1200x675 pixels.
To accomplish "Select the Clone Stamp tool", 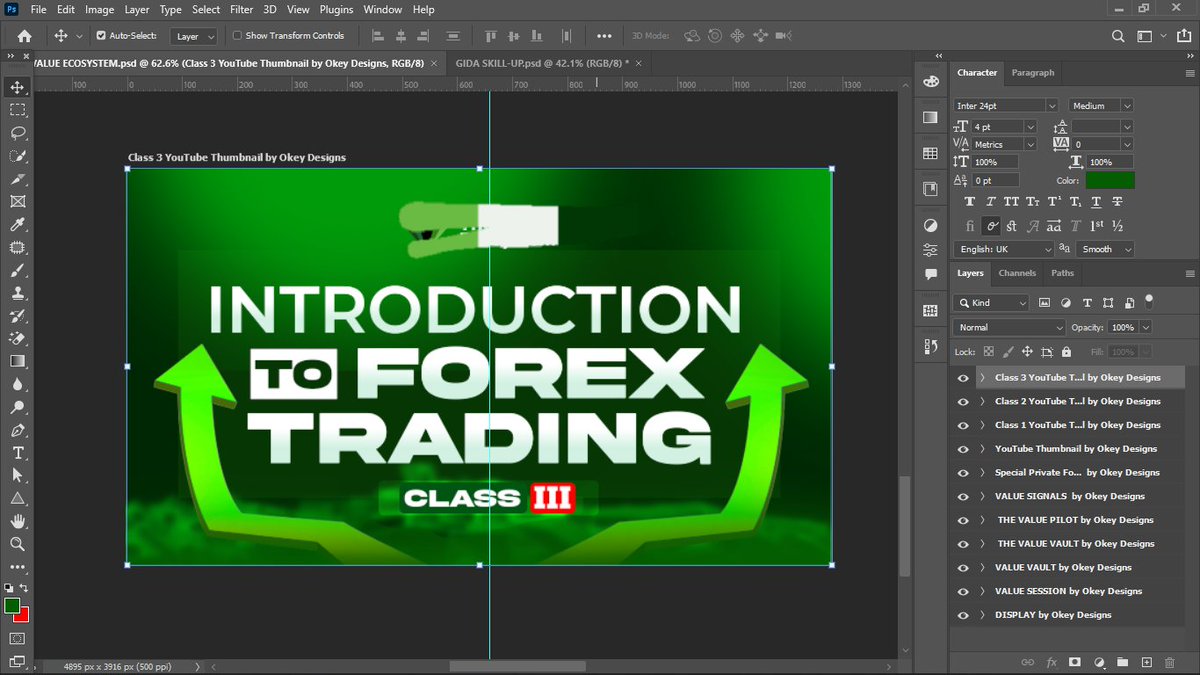I will 17,293.
